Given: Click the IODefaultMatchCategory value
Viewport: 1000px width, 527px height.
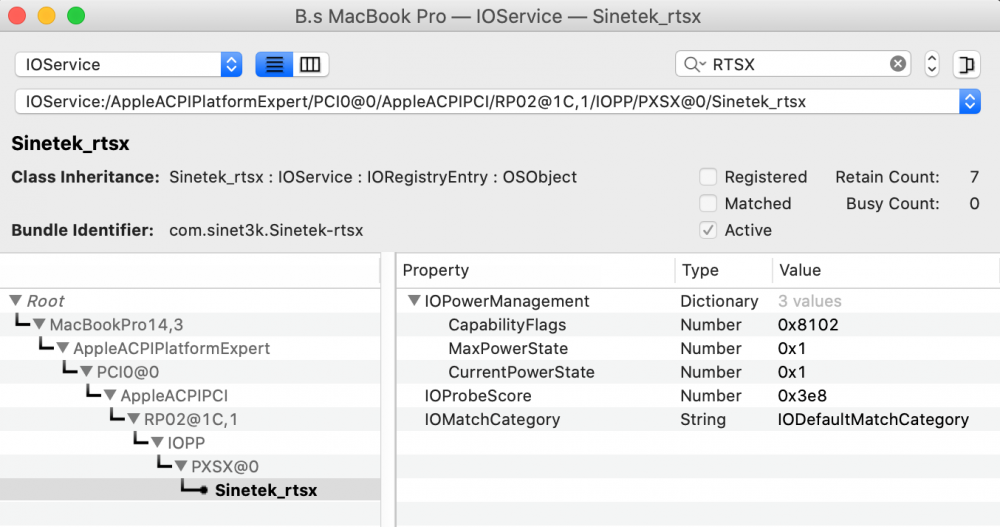Looking at the screenshot, I should (873, 419).
